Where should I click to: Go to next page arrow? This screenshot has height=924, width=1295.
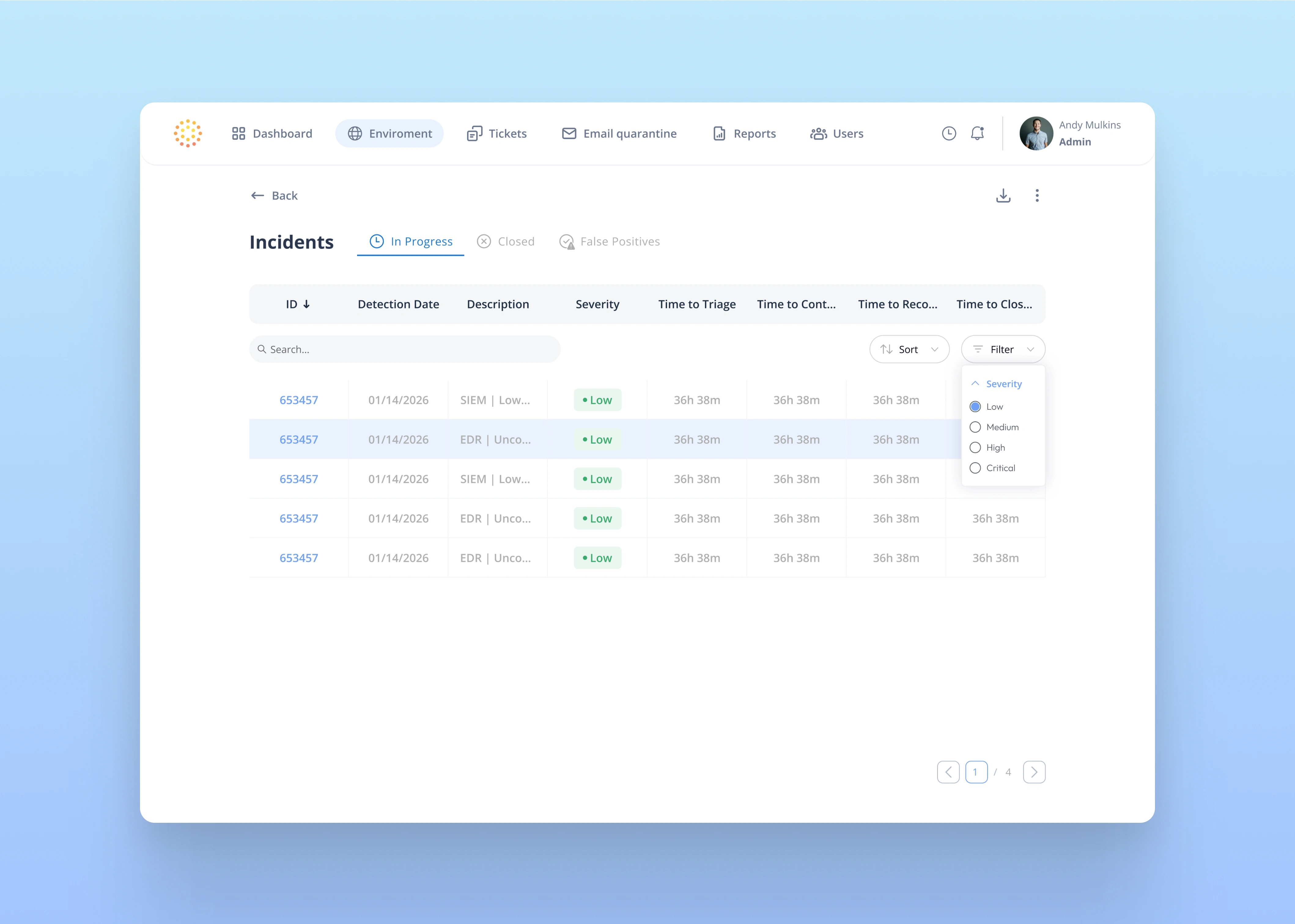(x=1034, y=772)
